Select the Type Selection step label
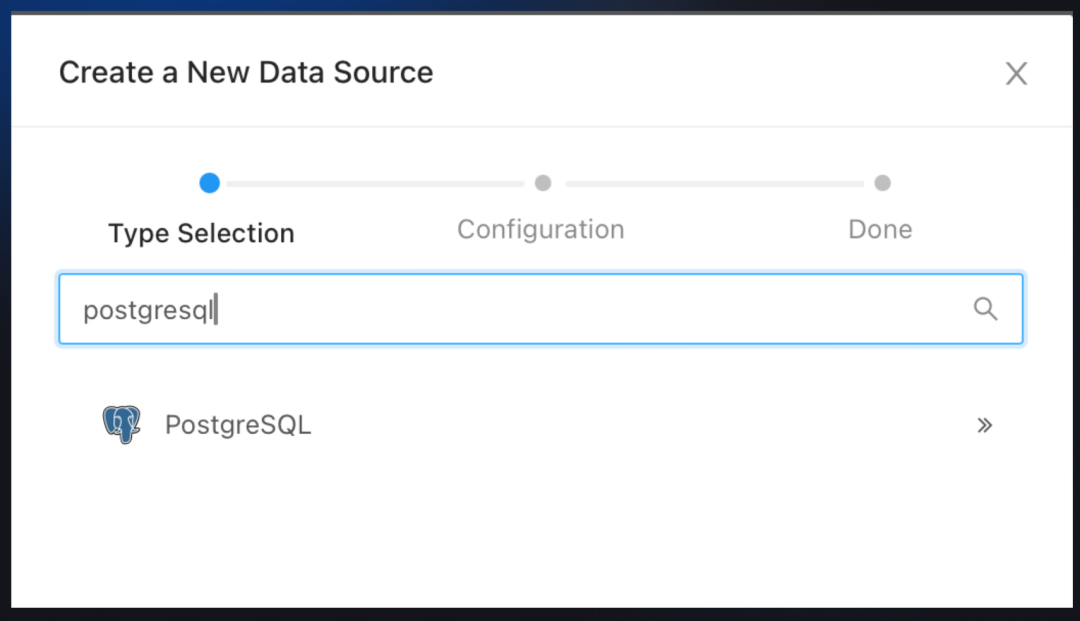This screenshot has width=1080, height=621. (x=201, y=233)
